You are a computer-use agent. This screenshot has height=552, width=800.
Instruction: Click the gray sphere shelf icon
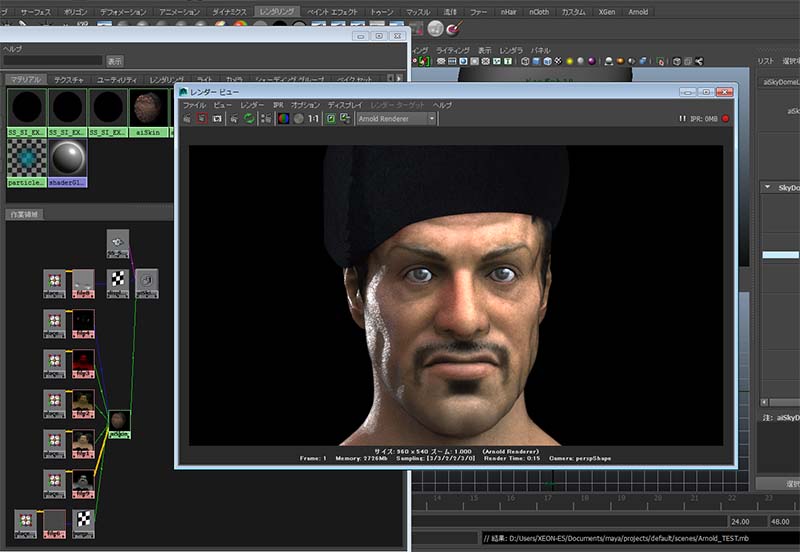(x=435, y=29)
